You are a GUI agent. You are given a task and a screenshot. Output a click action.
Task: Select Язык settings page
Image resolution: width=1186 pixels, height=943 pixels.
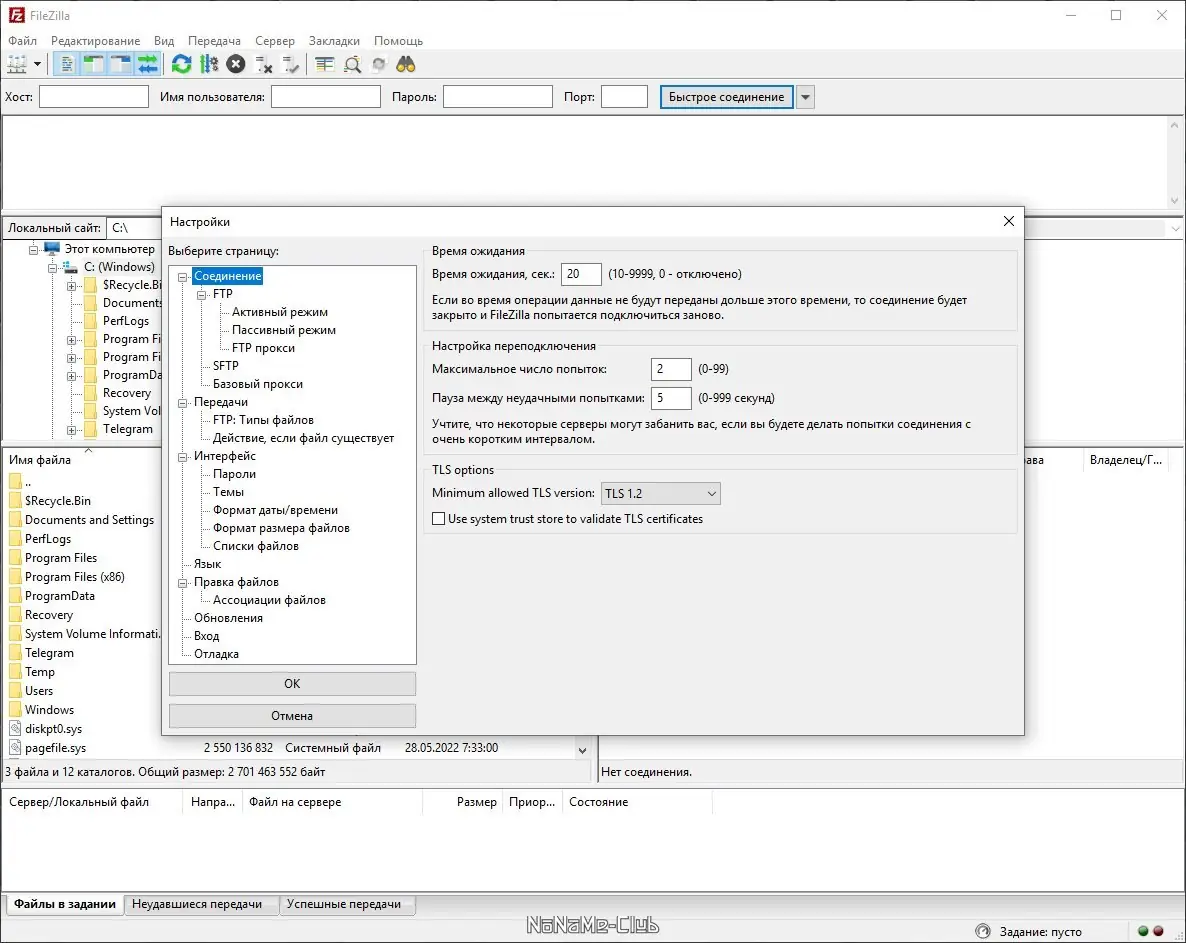[207, 564]
